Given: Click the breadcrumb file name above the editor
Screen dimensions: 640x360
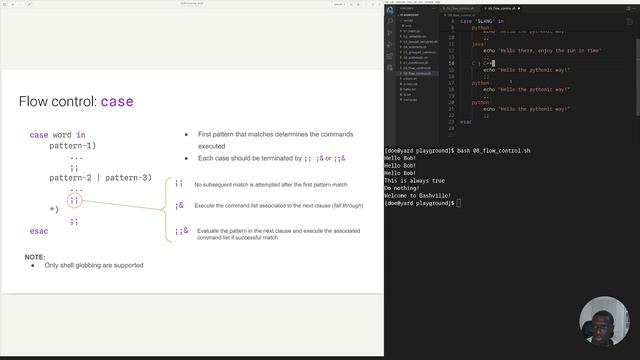Looking at the screenshot, I should [x=462, y=15].
